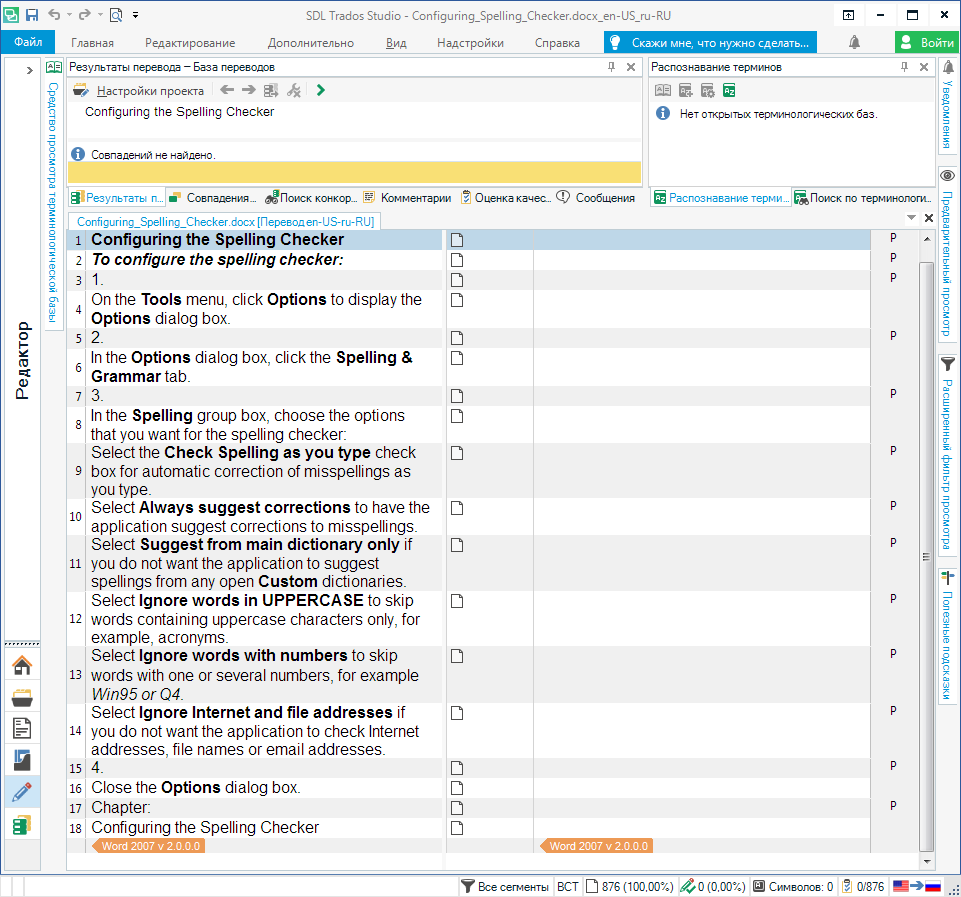
Task: Expand the collapsed navigation pane chevron
Action: [30, 70]
